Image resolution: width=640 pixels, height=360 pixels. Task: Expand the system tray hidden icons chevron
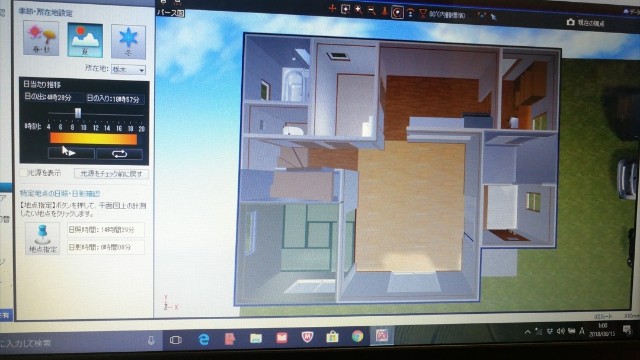527,332
